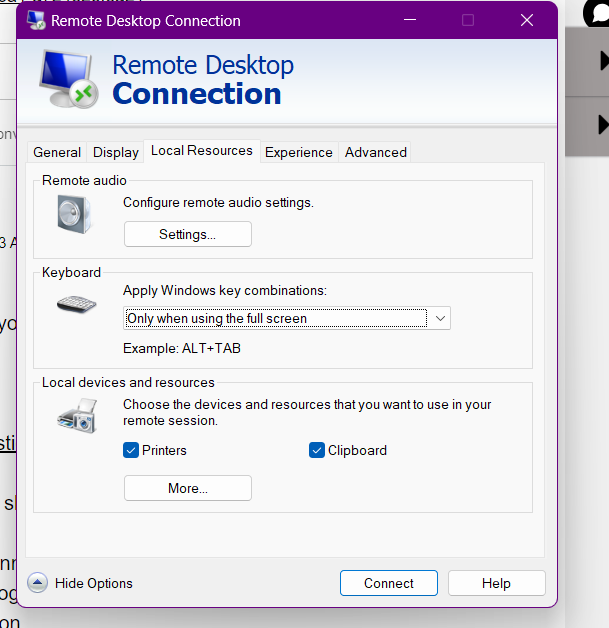
Task: Close the Remote Desktop Connection window
Action: 526,20
